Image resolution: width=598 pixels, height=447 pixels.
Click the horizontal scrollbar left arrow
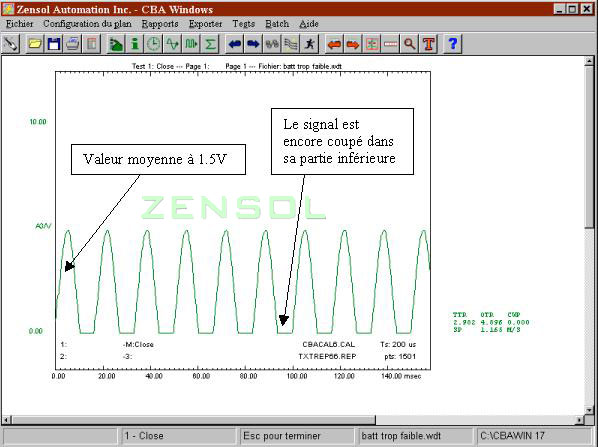click(x=6, y=420)
